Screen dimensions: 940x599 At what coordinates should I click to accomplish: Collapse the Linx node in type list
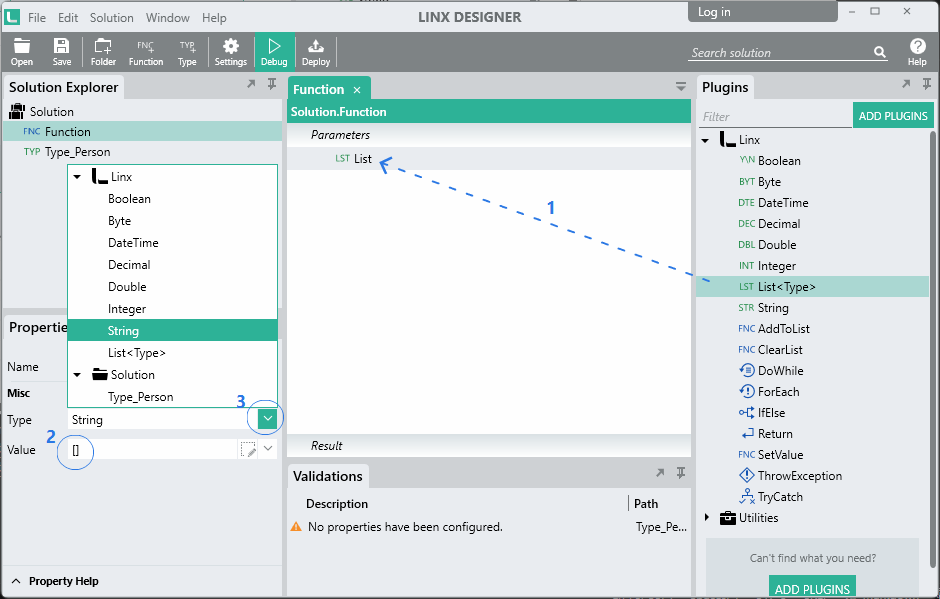77,177
